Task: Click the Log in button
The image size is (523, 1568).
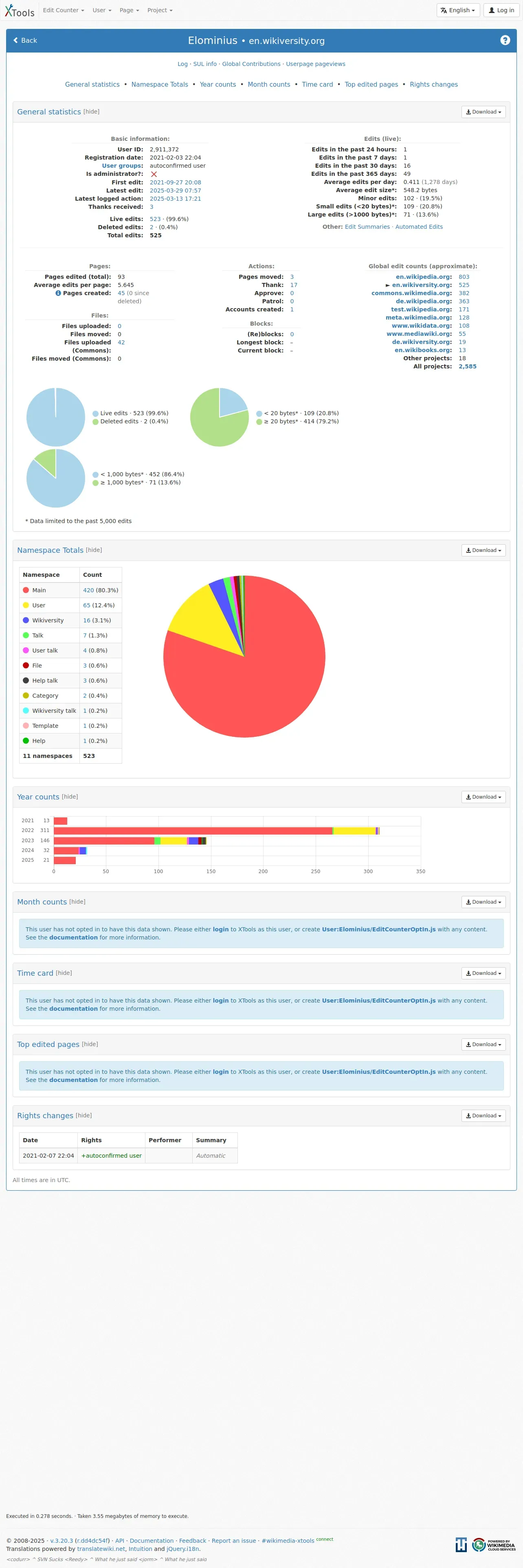Action: coord(502,10)
